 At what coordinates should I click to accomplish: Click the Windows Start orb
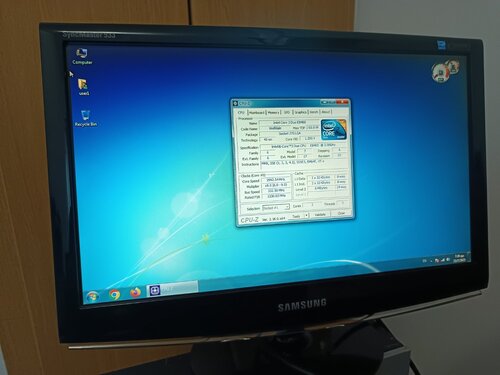coord(92,296)
